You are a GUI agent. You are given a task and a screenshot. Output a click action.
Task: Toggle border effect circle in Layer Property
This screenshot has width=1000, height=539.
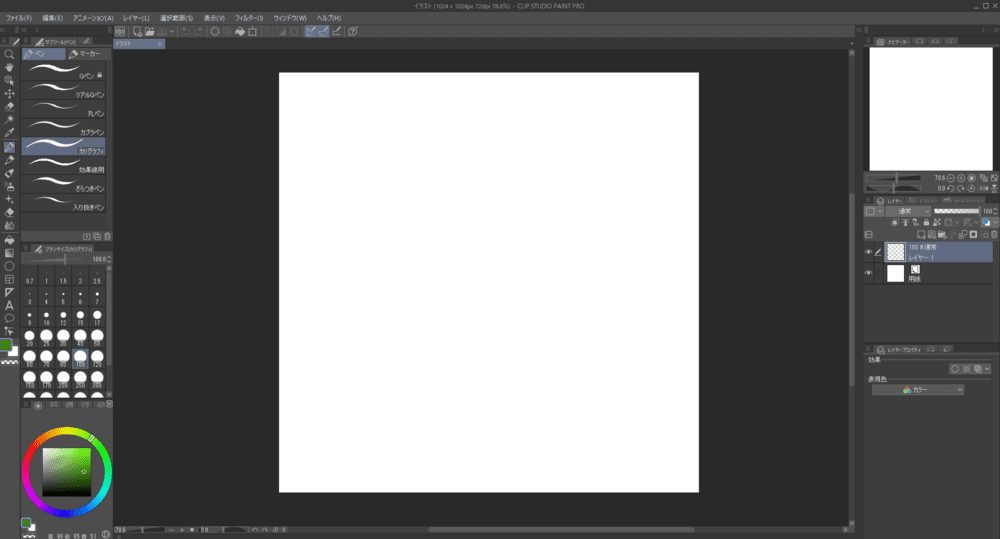pyautogui.click(x=955, y=369)
